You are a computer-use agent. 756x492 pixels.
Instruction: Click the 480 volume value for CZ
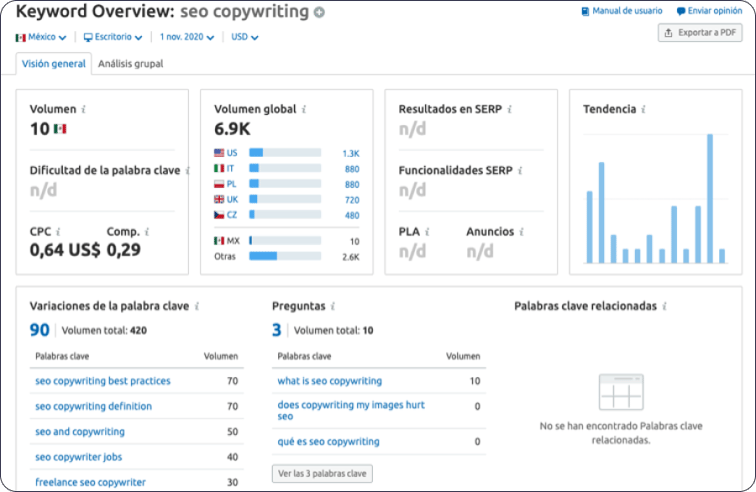[352, 215]
